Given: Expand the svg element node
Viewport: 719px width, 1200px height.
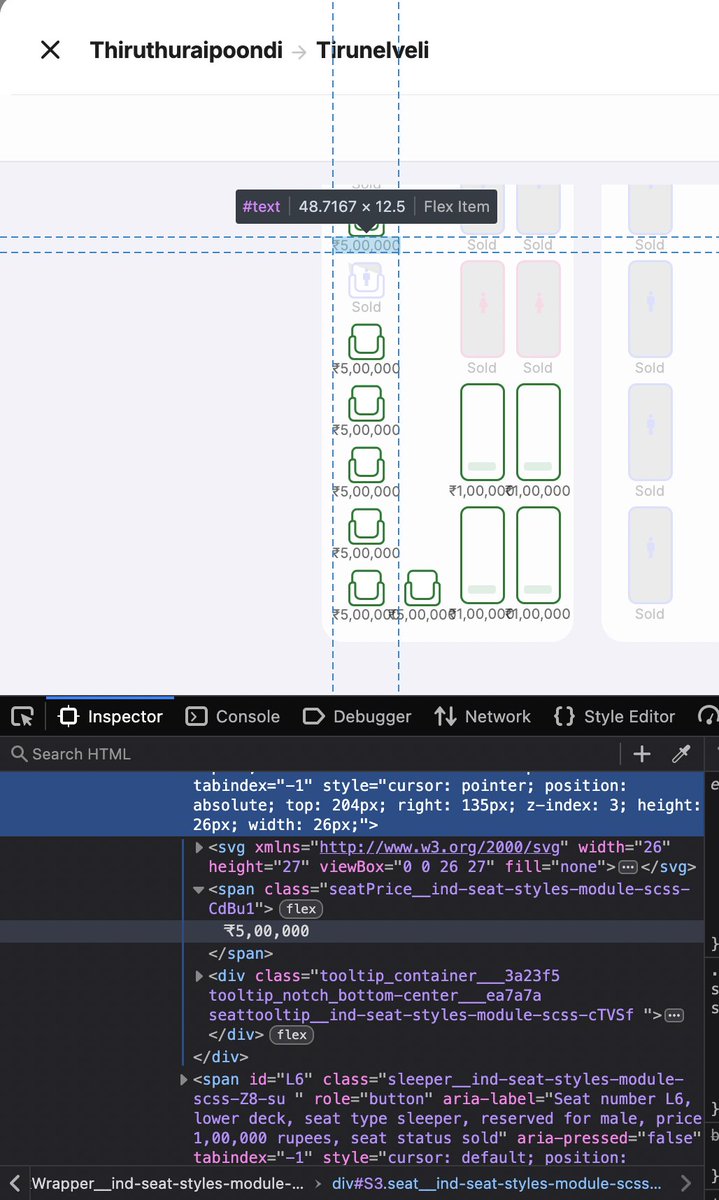Looking at the screenshot, I should pyautogui.click(x=200, y=847).
